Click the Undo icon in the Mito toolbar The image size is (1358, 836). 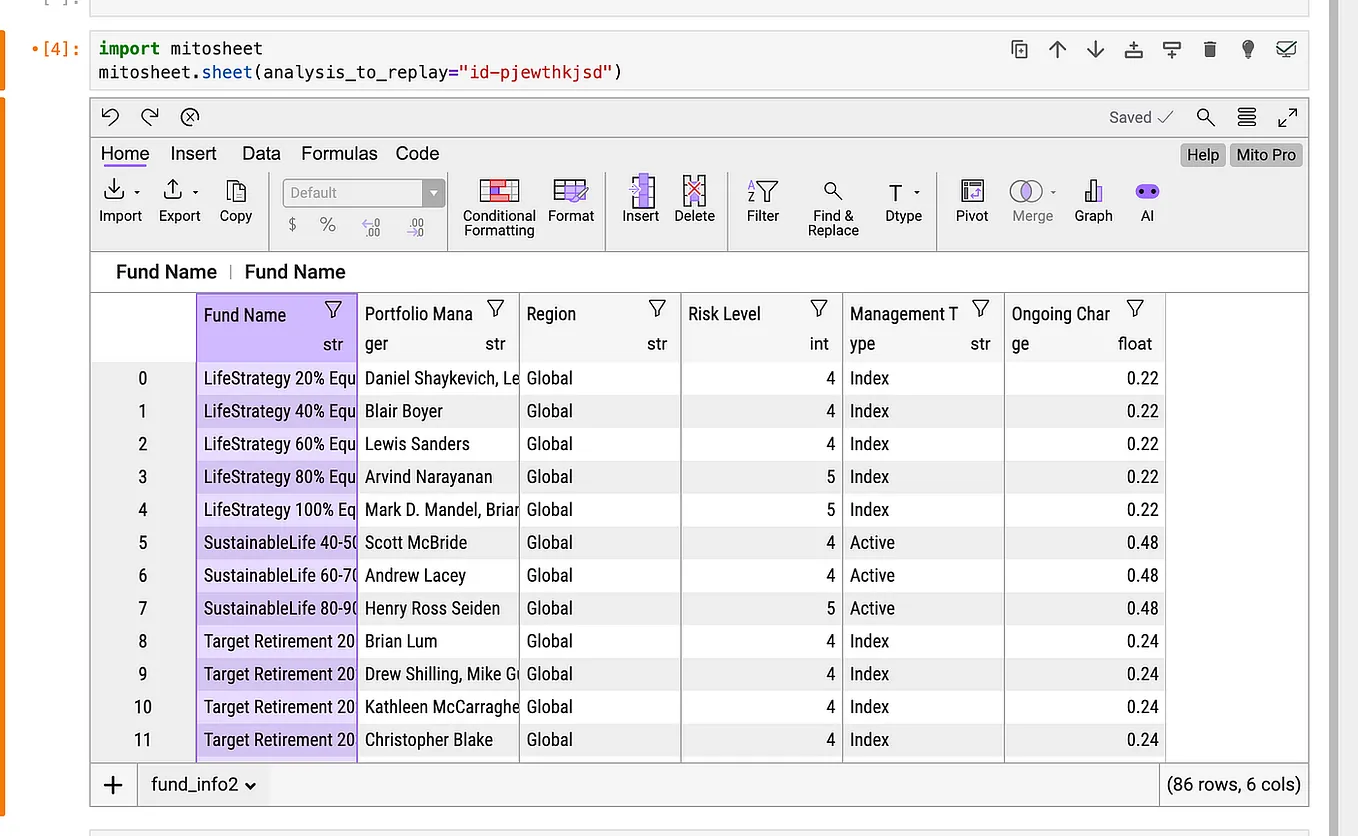click(109, 117)
